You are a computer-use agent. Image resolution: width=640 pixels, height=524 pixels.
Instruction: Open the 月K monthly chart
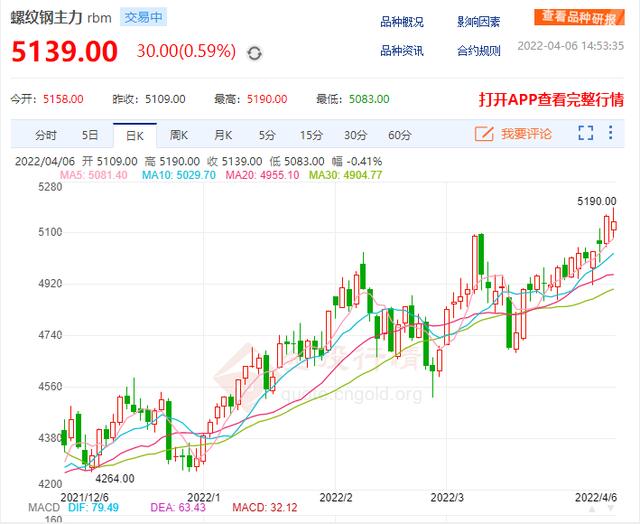(x=222, y=134)
